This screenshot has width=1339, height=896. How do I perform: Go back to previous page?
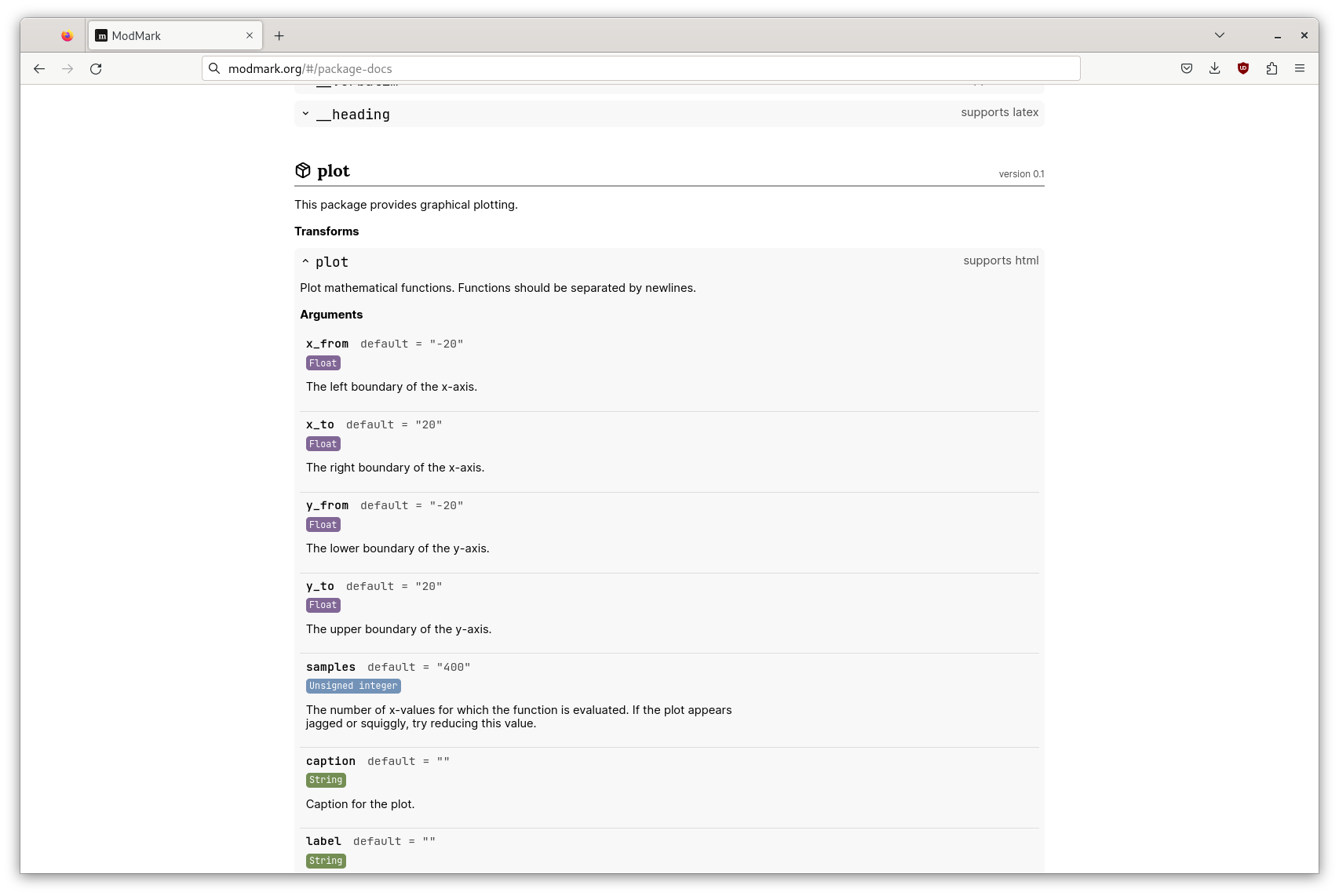tap(39, 69)
